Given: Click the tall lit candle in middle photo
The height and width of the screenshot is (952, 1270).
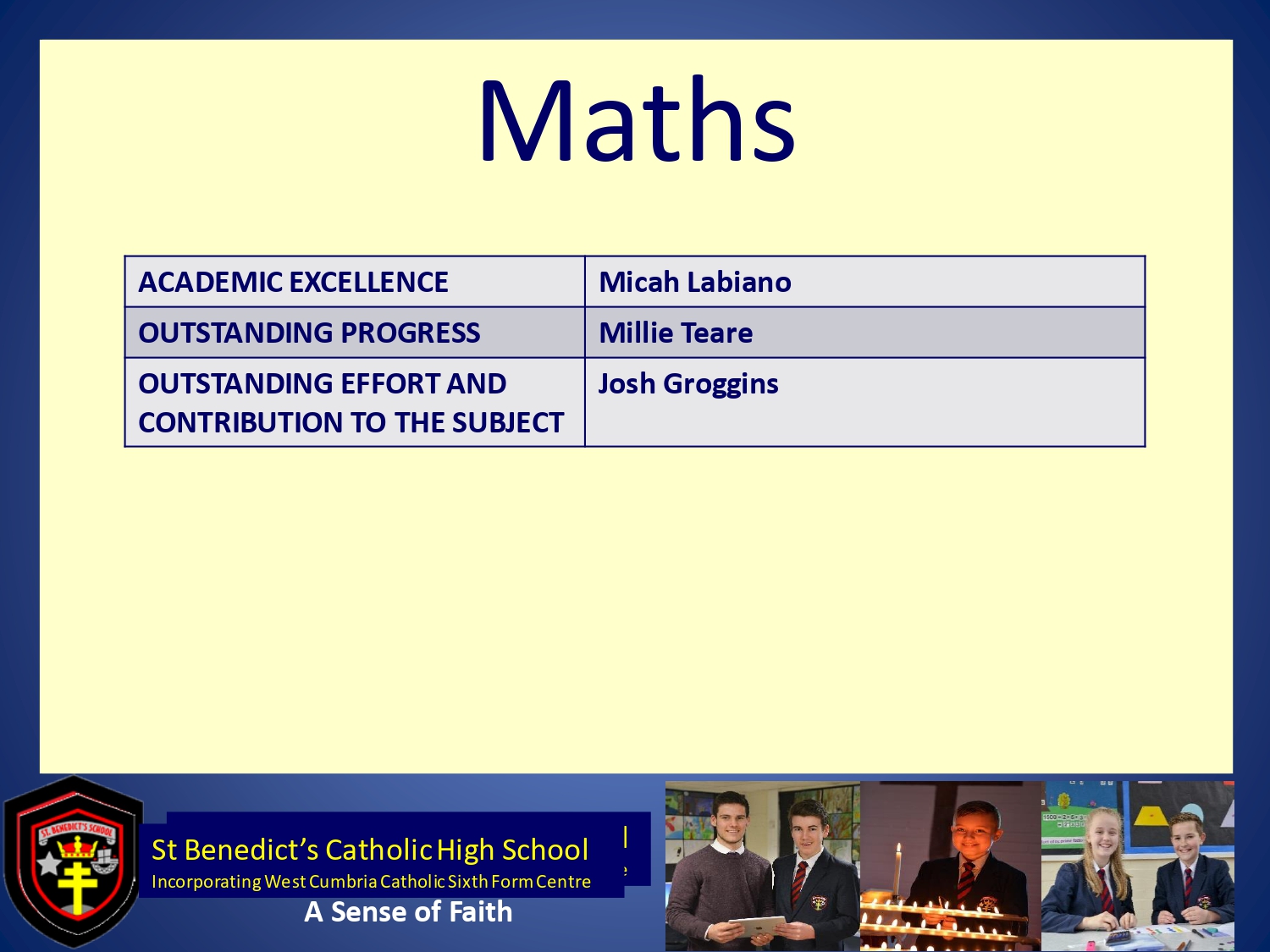Looking at the screenshot, I should [x=897, y=872].
